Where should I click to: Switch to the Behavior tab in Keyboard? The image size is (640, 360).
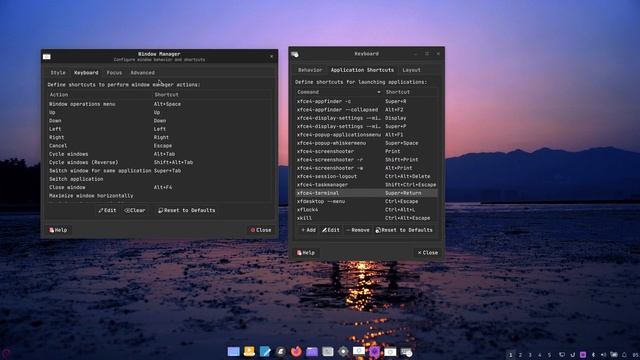click(310, 70)
